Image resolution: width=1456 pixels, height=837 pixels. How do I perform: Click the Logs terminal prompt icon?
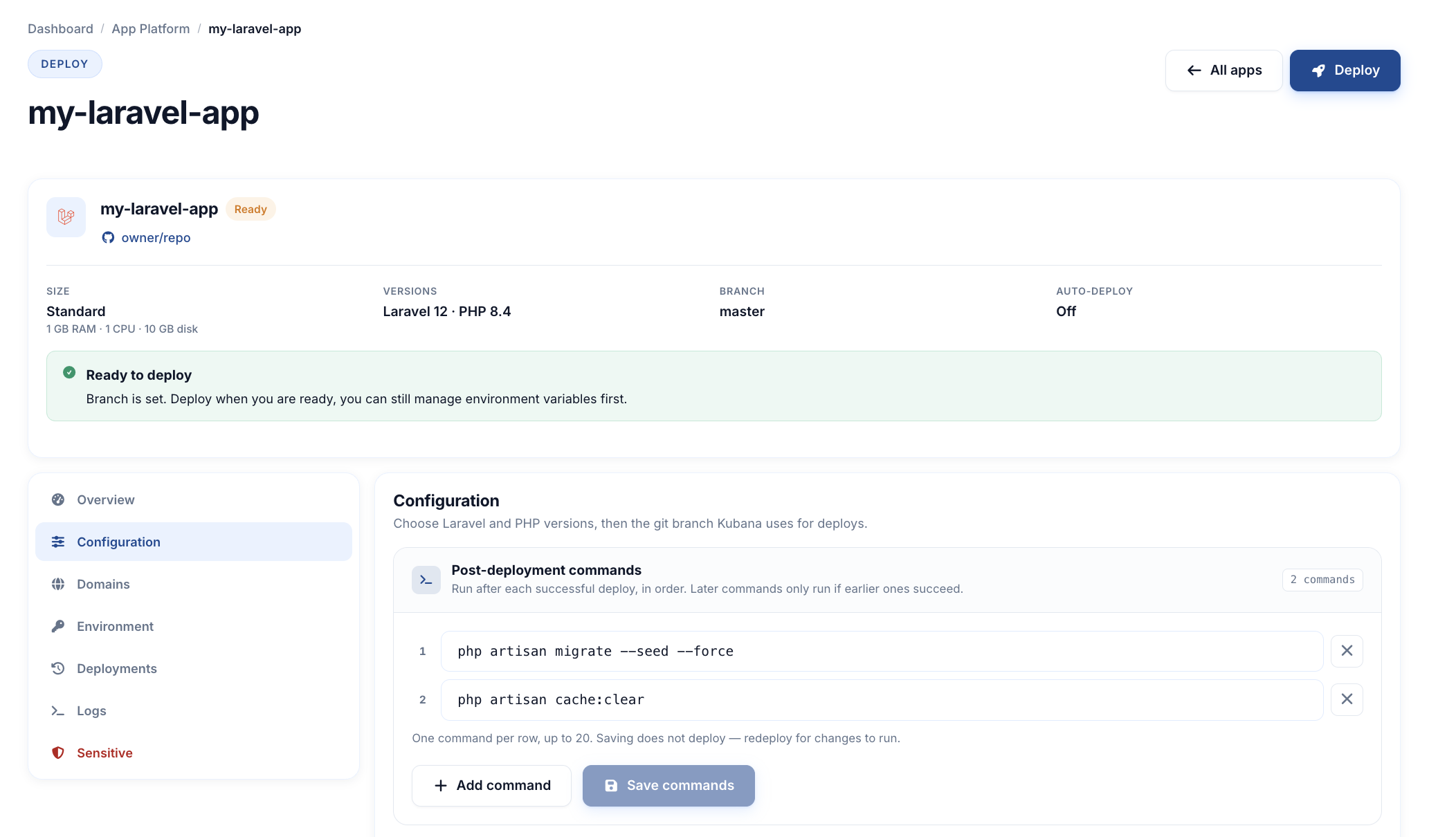[x=58, y=710]
